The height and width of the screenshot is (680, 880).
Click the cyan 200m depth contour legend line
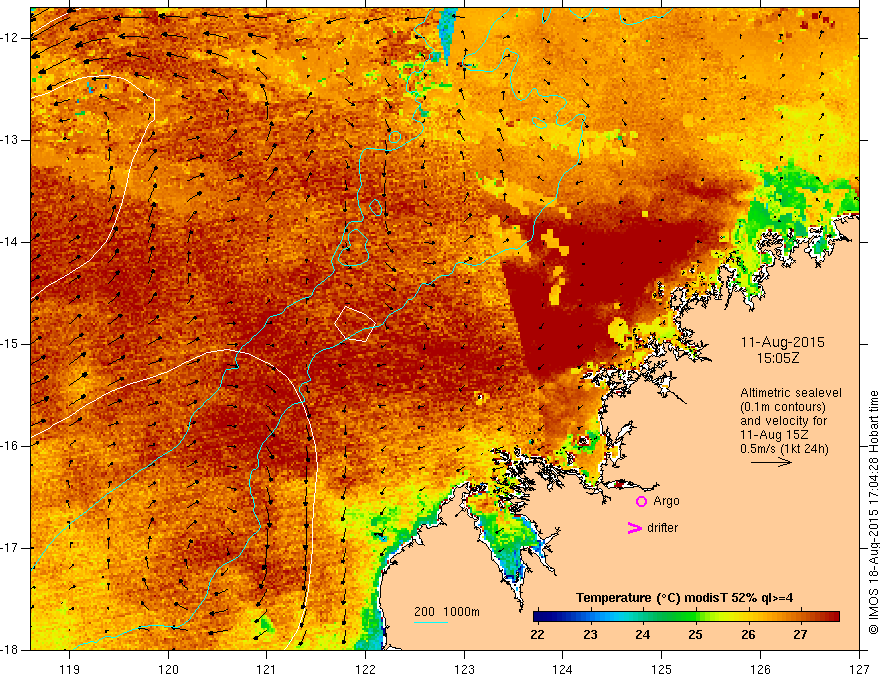point(431,622)
